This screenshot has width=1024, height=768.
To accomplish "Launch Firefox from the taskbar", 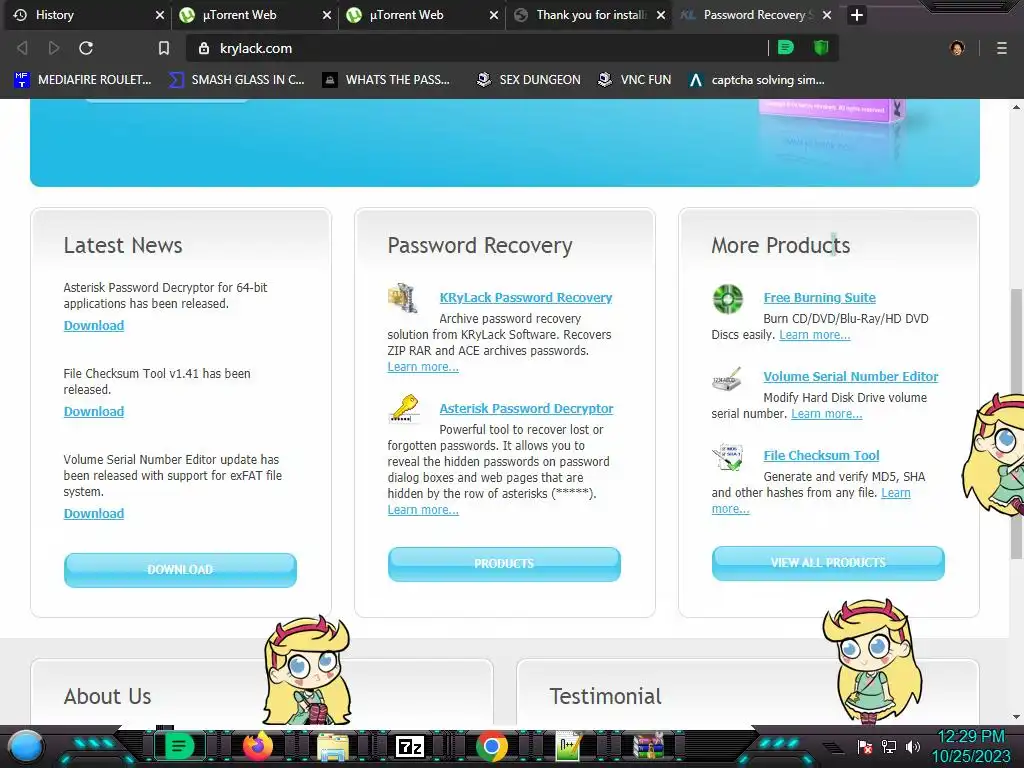I will click(x=258, y=746).
